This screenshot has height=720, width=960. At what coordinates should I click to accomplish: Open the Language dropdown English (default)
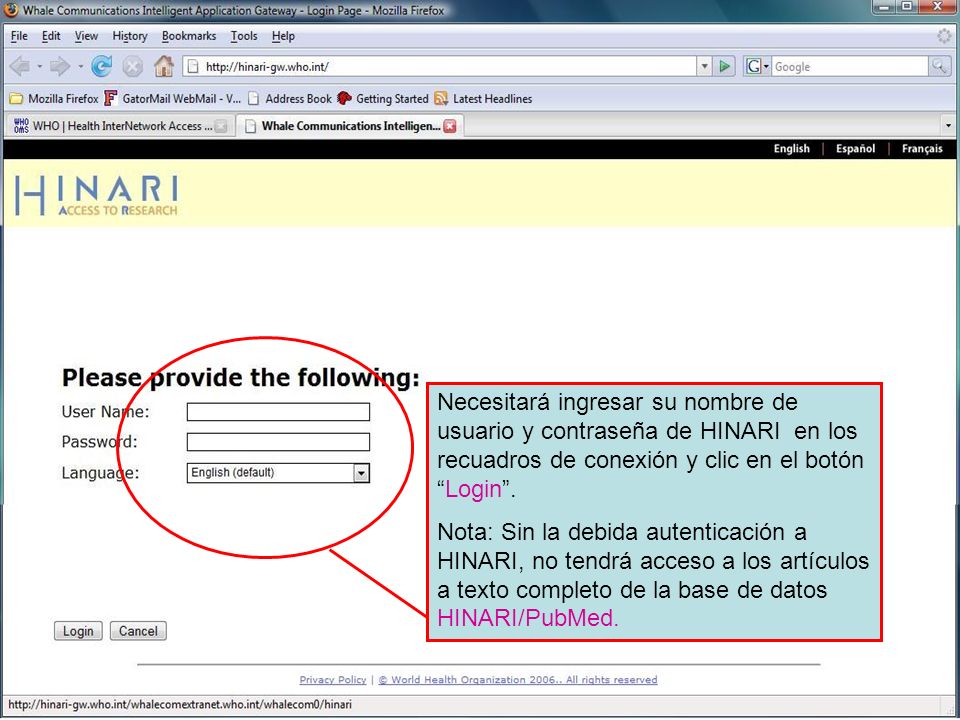(x=278, y=473)
